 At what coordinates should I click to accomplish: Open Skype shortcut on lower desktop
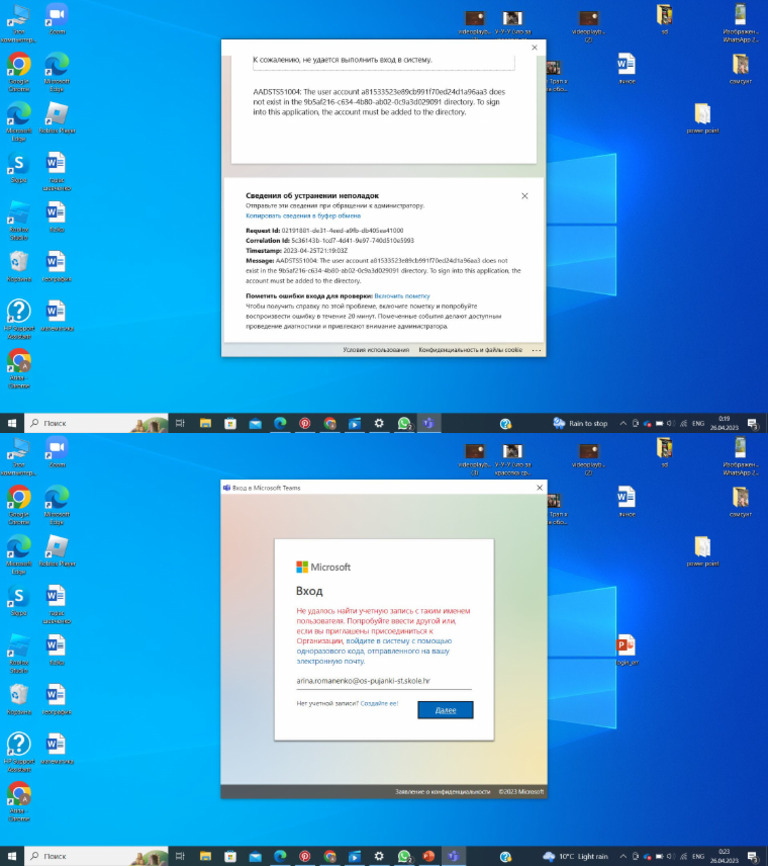pos(19,601)
